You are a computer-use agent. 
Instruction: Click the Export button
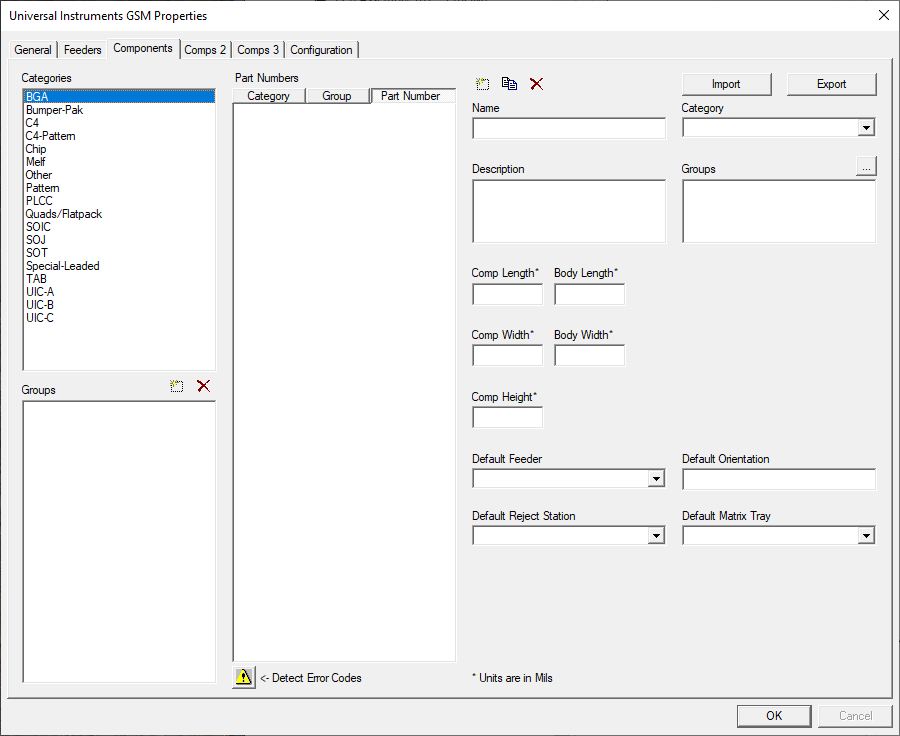click(831, 84)
